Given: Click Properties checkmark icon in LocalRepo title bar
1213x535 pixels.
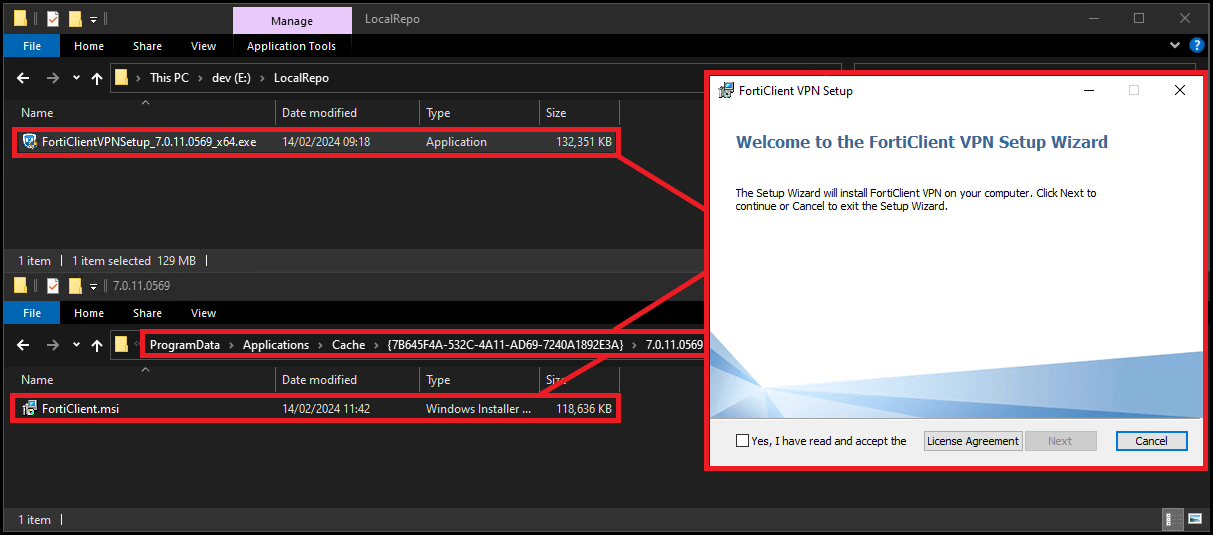Looking at the screenshot, I should (53, 18).
